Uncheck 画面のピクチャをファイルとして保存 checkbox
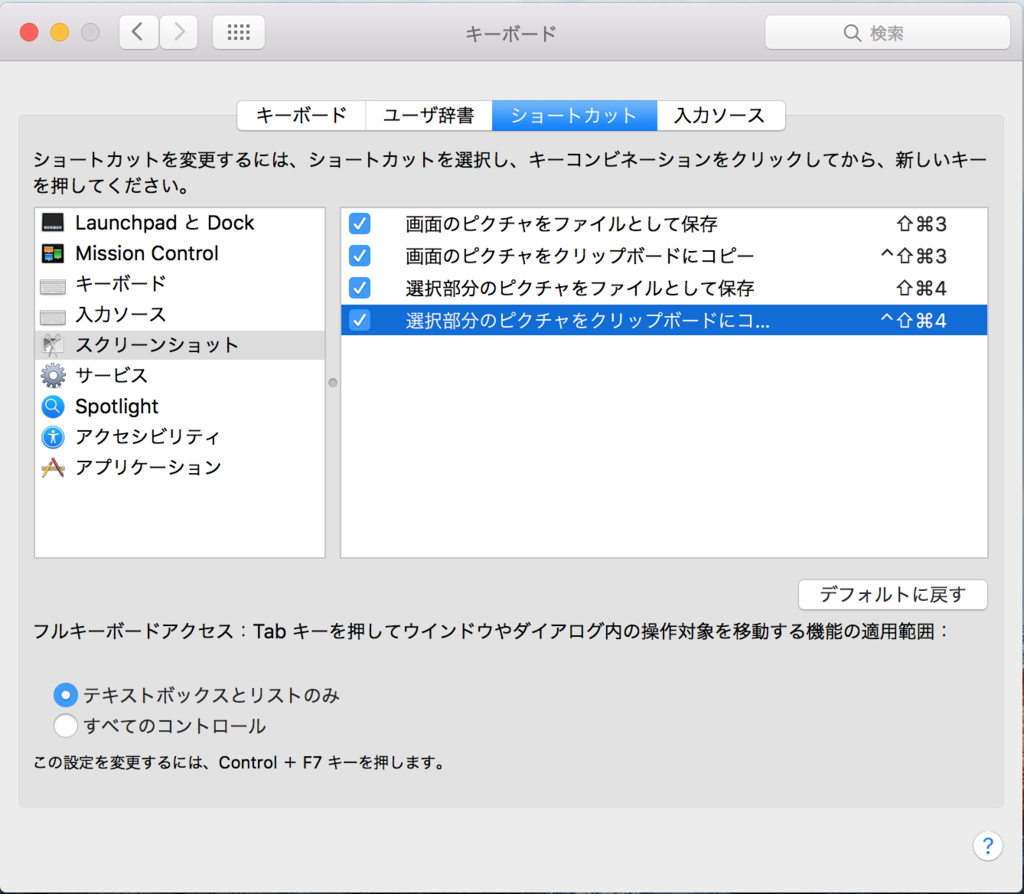Viewport: 1024px width, 894px height. click(360, 224)
